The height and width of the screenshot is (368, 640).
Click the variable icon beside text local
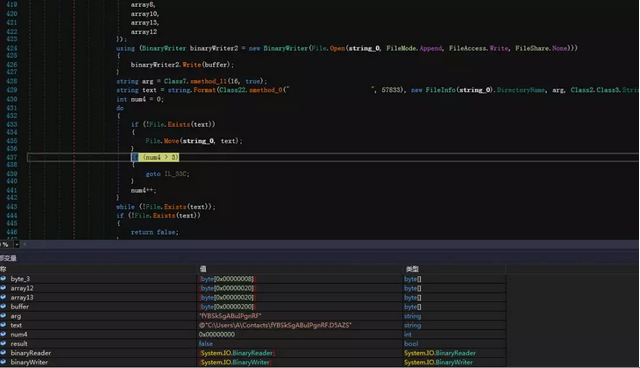[3, 325]
